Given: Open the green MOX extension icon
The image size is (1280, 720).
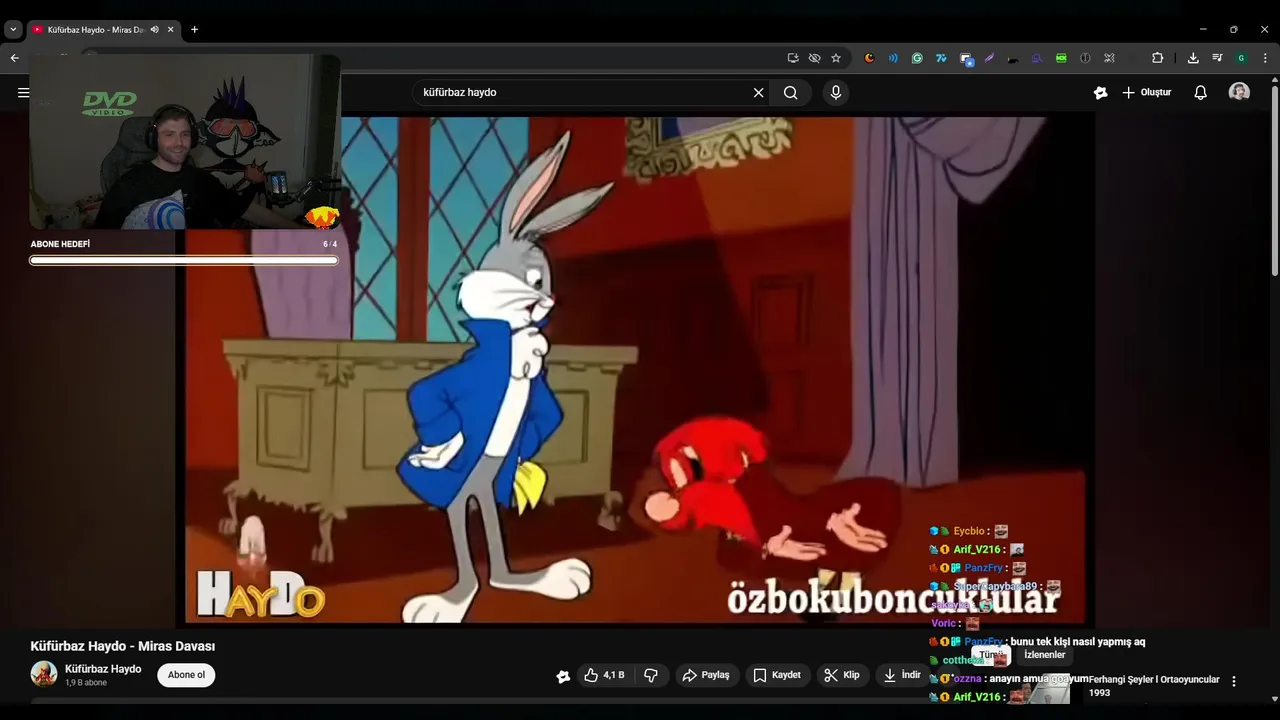Looking at the screenshot, I should pyautogui.click(x=1061, y=58).
